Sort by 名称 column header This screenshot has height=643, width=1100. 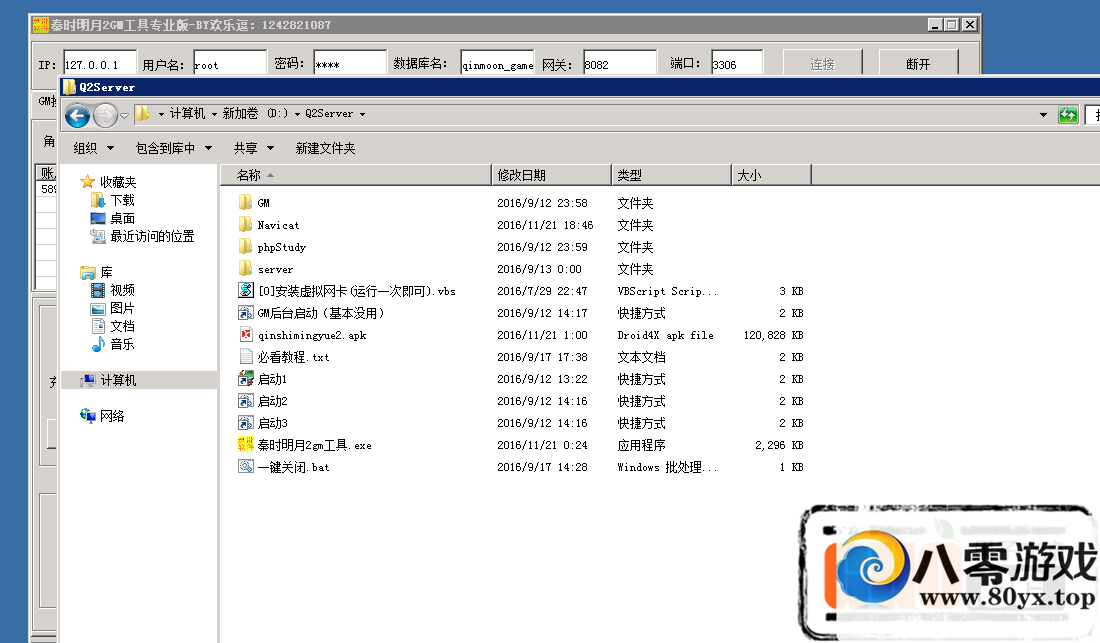[x=356, y=175]
